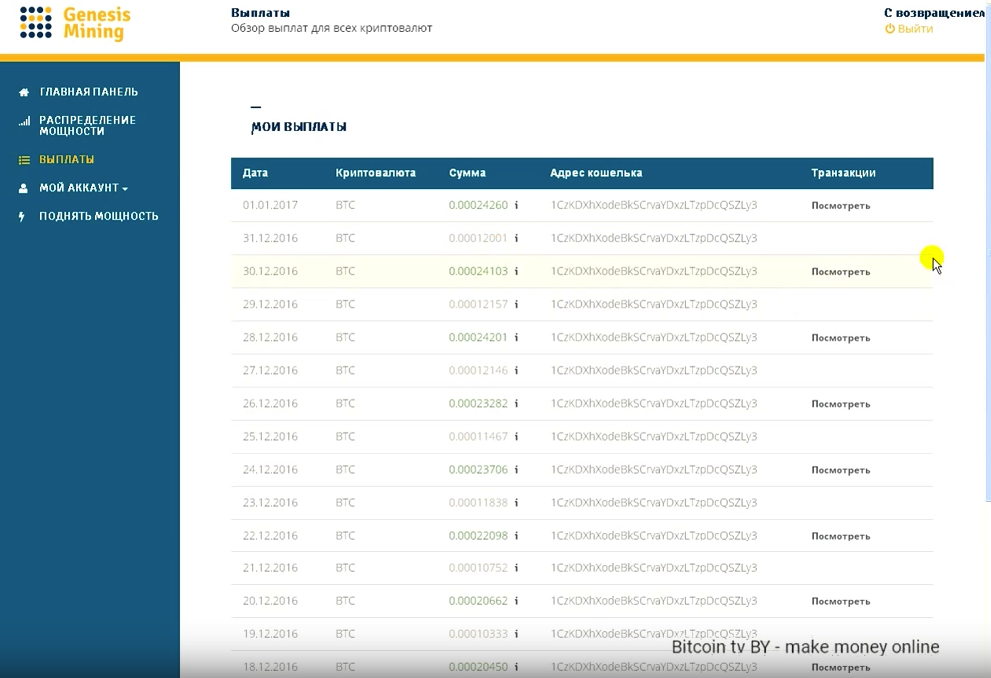The width and height of the screenshot is (991, 678).
Task: Click the signal bars icon for Распределение мощности
Action: pos(24,121)
